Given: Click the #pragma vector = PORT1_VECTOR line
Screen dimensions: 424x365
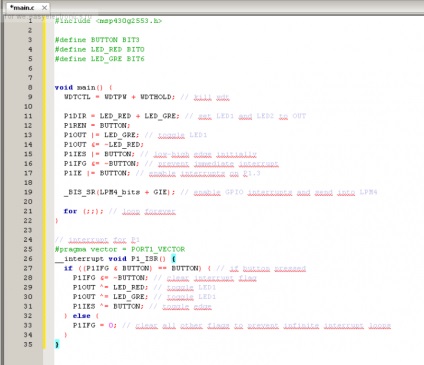Looking at the screenshot, I should tap(120, 249).
